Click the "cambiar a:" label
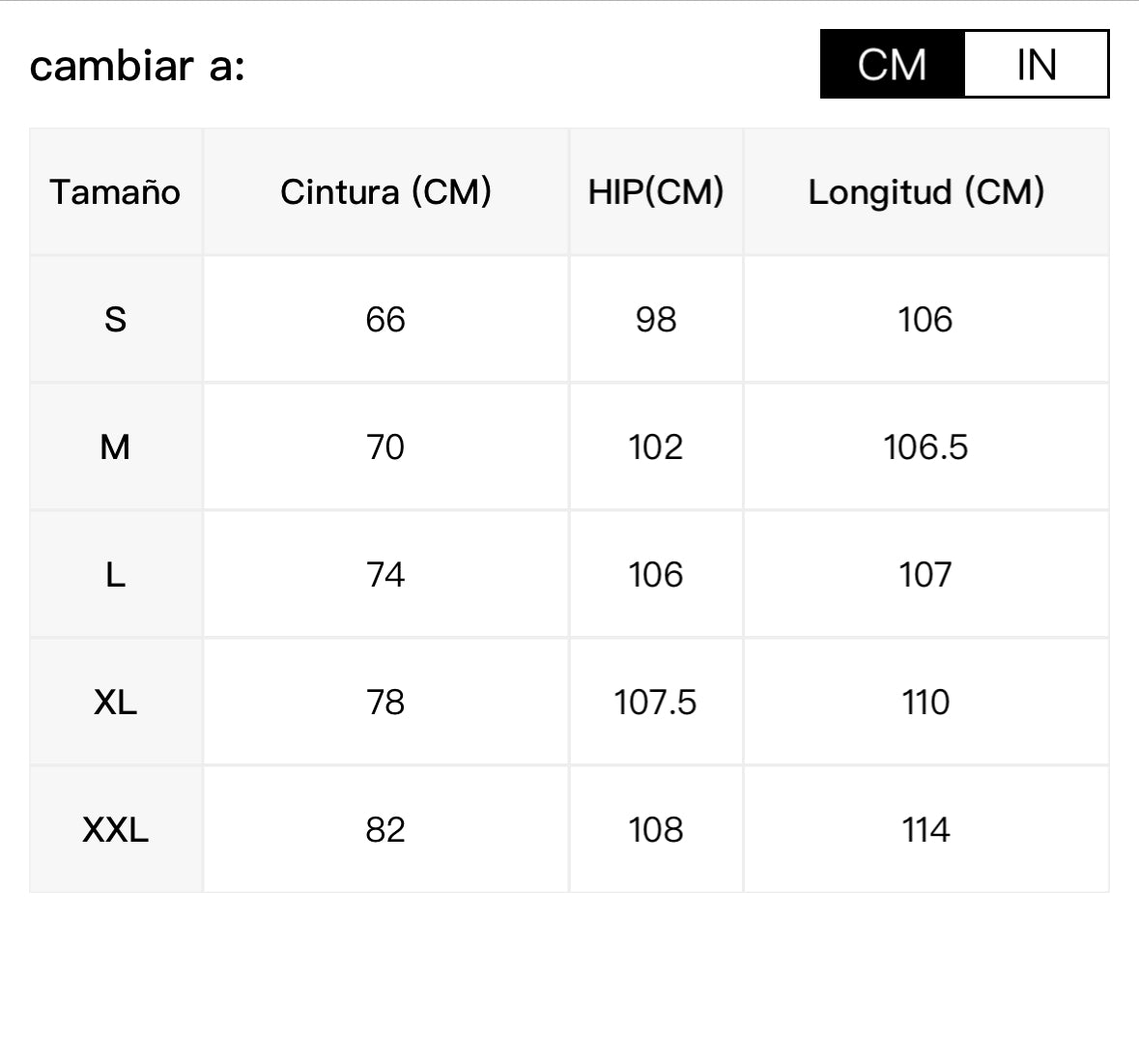This screenshot has width=1139, height=1064. point(137,66)
